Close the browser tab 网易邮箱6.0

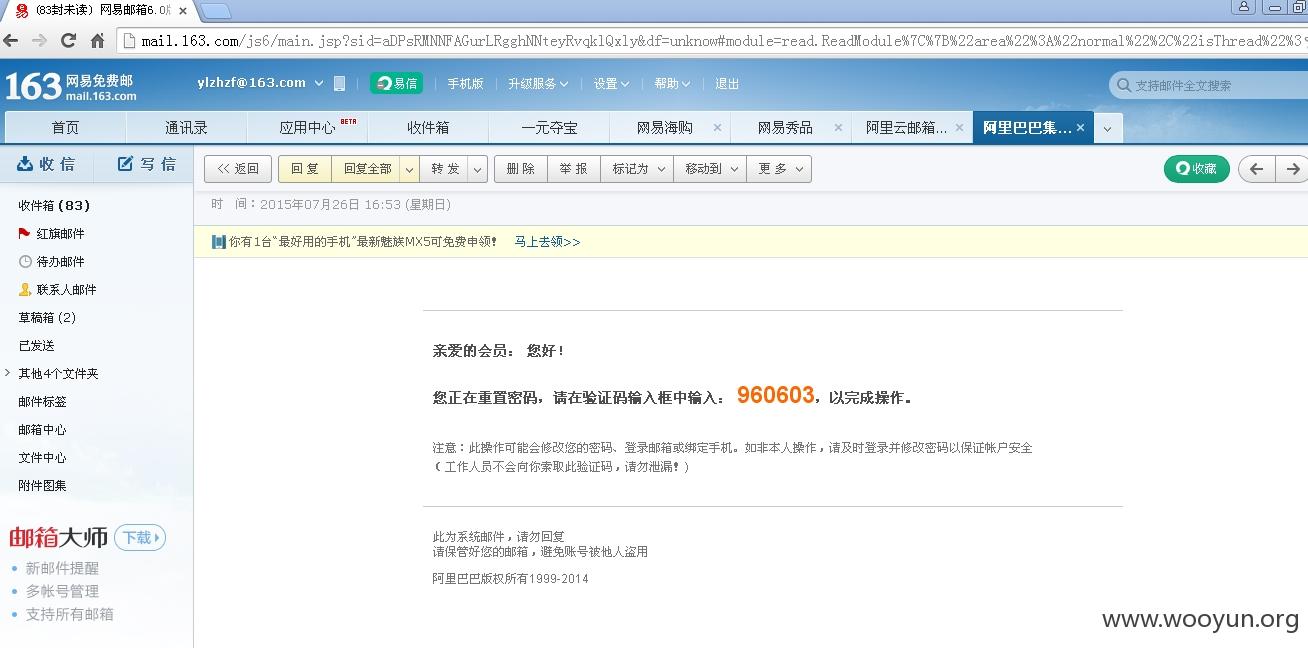[183, 10]
